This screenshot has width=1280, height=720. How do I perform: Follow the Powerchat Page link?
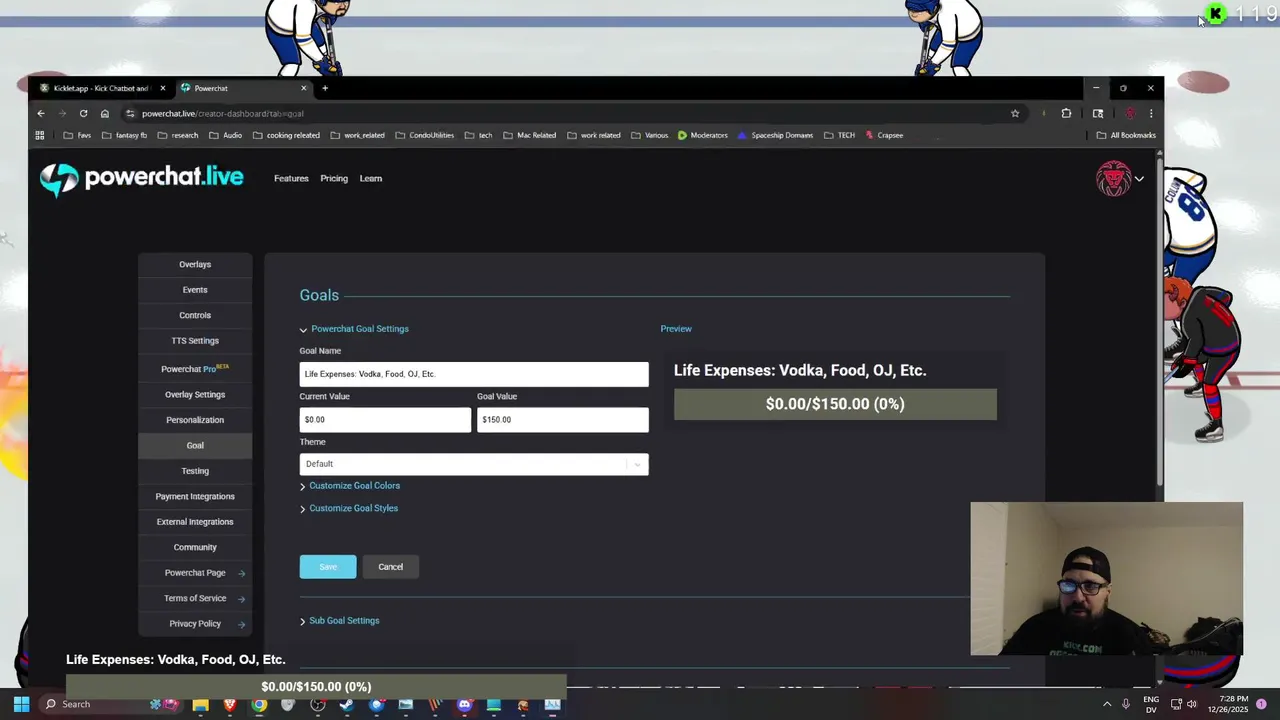[195, 573]
